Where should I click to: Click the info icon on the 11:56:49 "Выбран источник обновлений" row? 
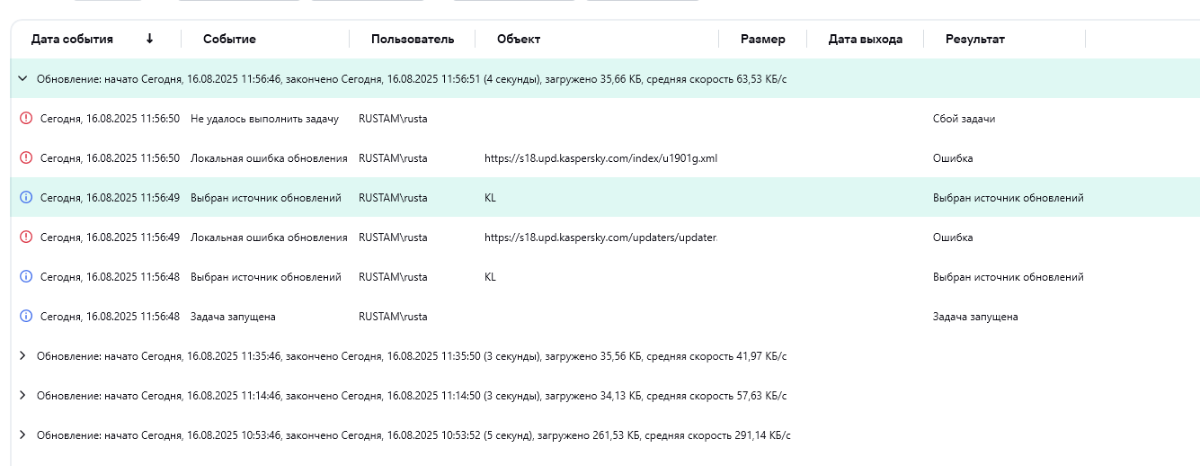click(x=26, y=198)
